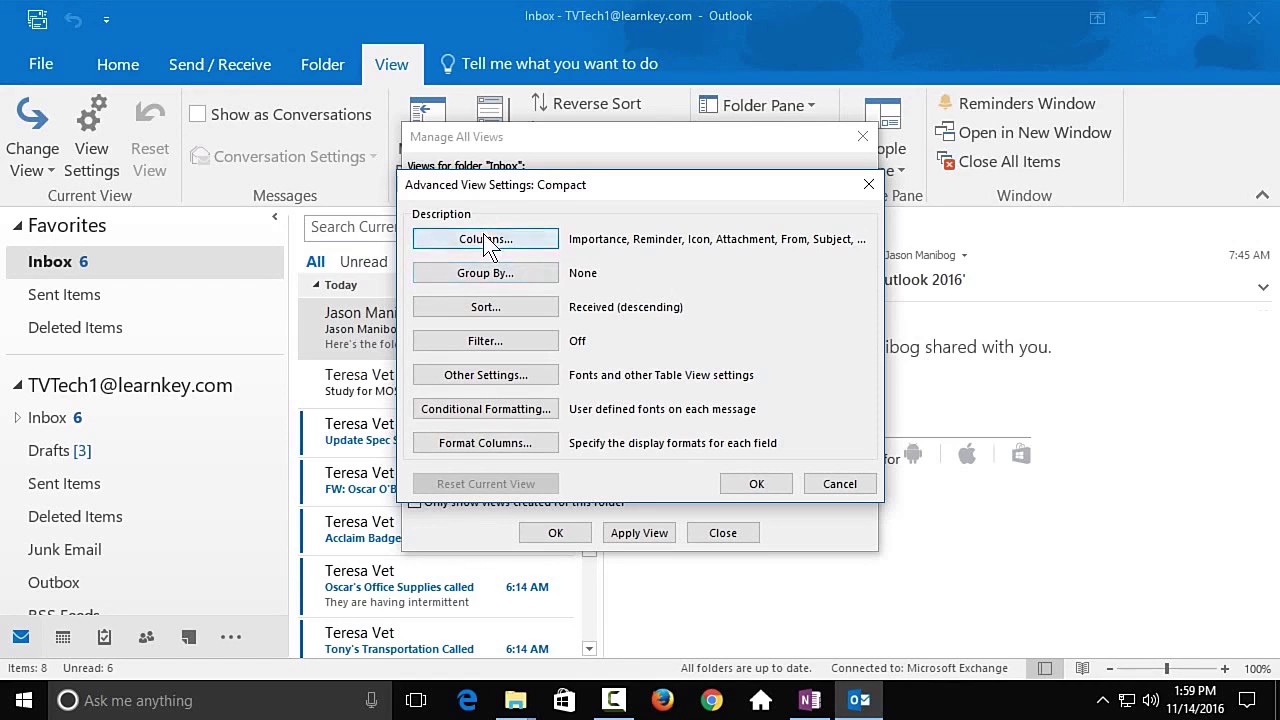
Task: Click Open in New Window
Action: point(1023,132)
